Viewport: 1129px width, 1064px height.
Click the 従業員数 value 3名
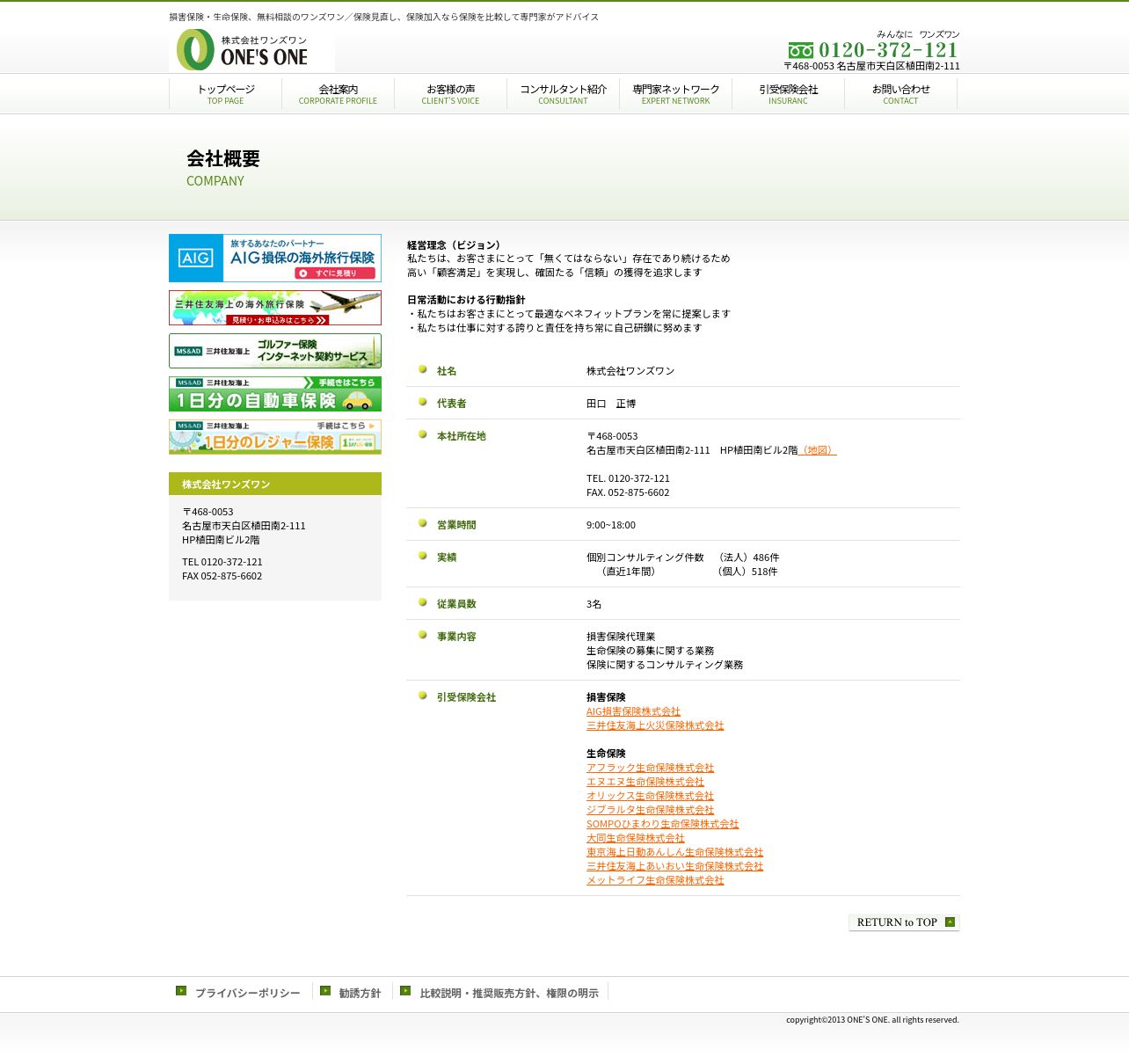[x=594, y=604]
